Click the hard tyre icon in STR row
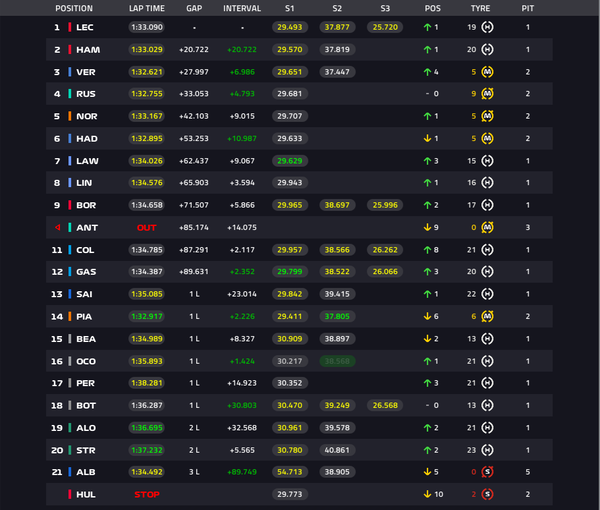The width and height of the screenshot is (600, 510). tap(487, 450)
